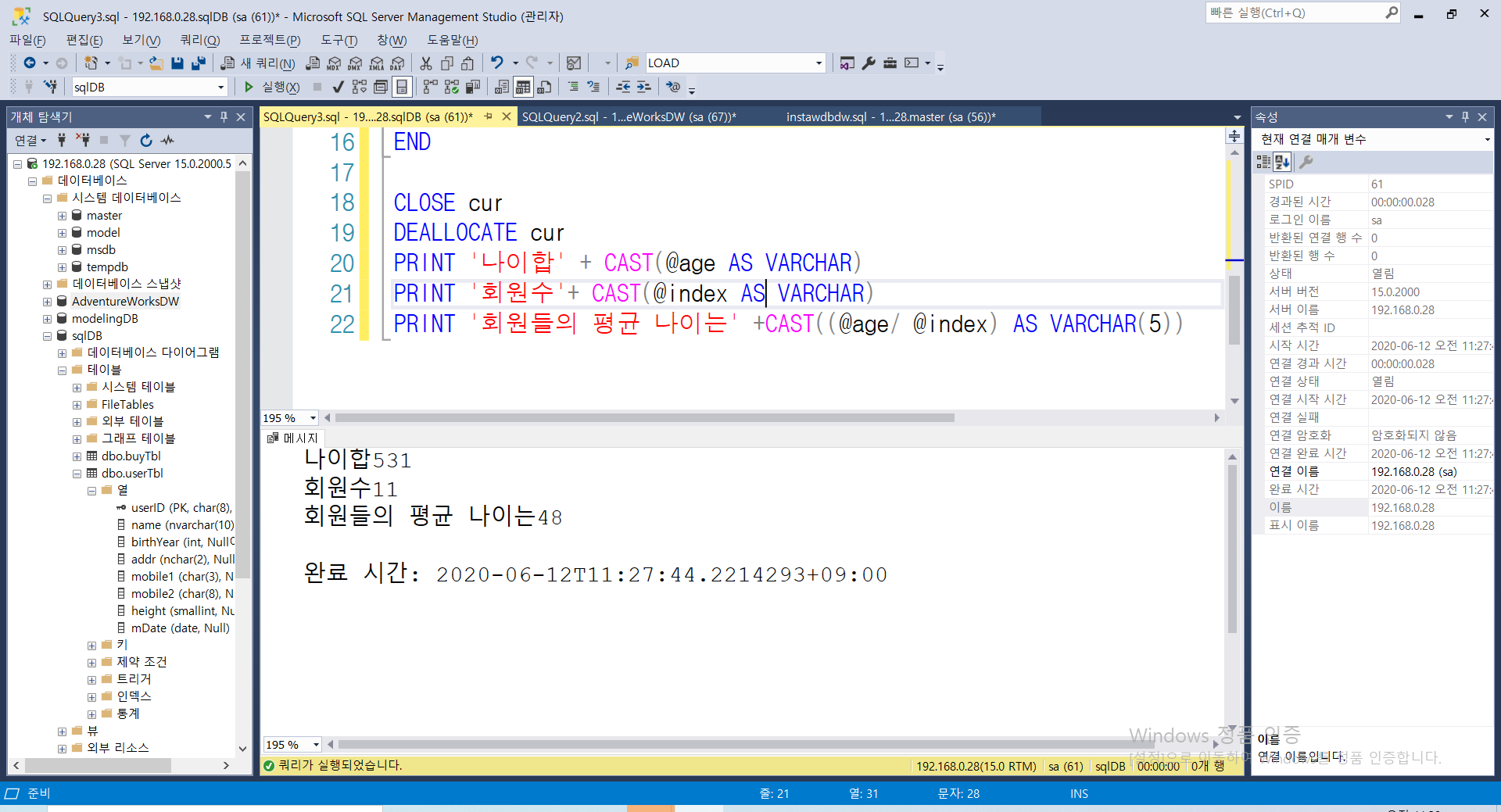
Task: Click activity monitor icon in Object Explorer
Action: tap(167, 141)
